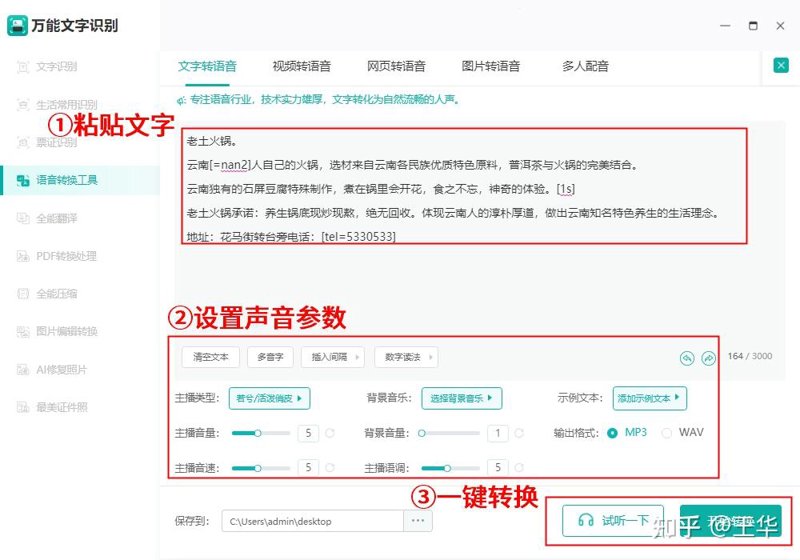
Task: Reset 主播音速 with its circle icon
Action: pos(330,467)
